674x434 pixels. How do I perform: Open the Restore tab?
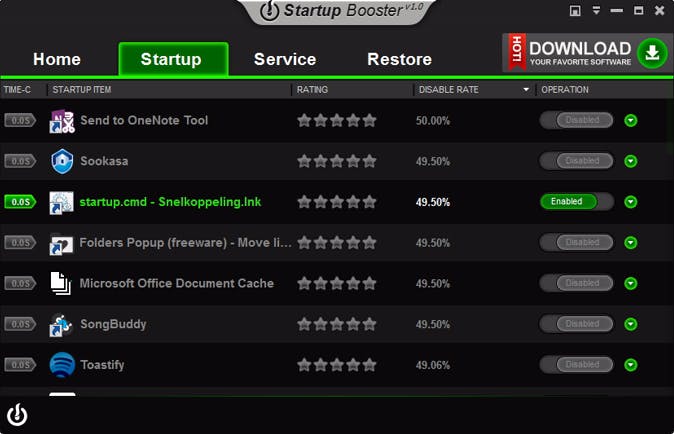point(399,59)
